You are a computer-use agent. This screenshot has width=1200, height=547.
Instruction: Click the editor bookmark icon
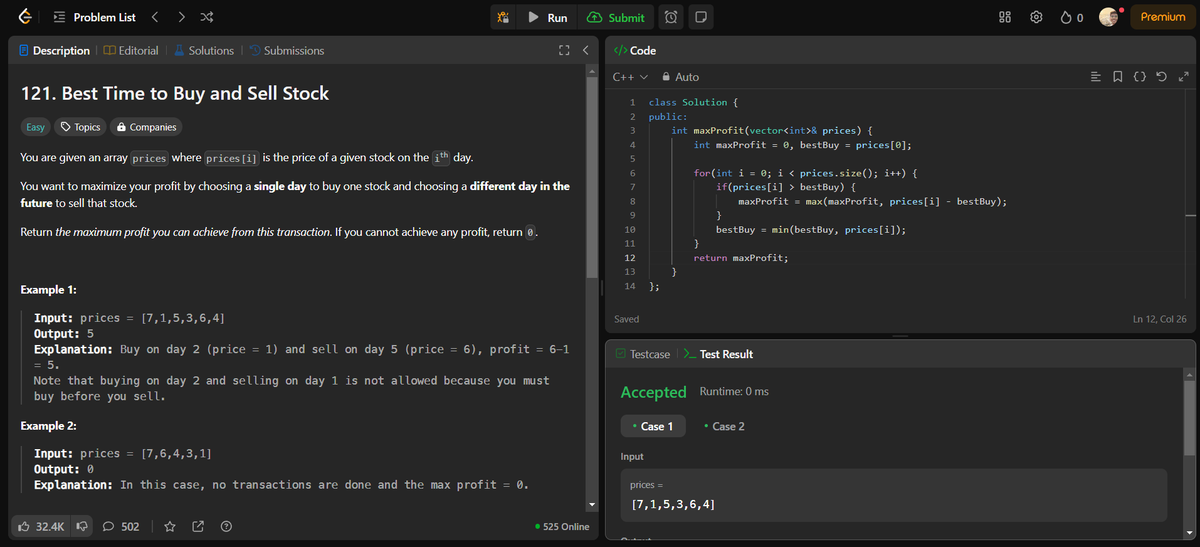point(1117,77)
